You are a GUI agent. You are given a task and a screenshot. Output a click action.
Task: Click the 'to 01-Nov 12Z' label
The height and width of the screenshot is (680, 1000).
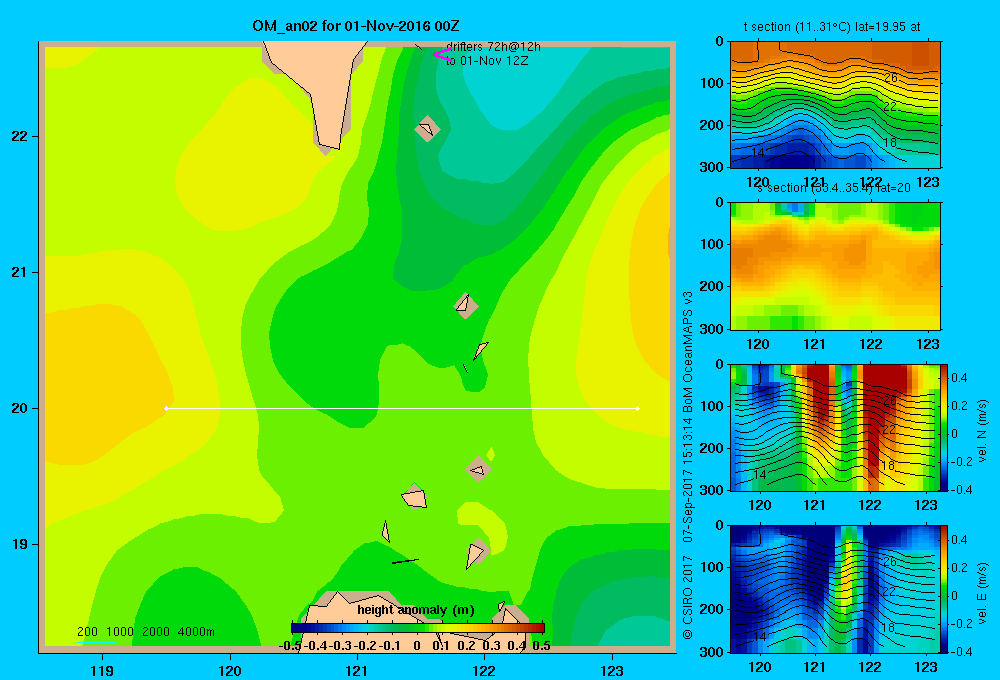click(x=487, y=61)
